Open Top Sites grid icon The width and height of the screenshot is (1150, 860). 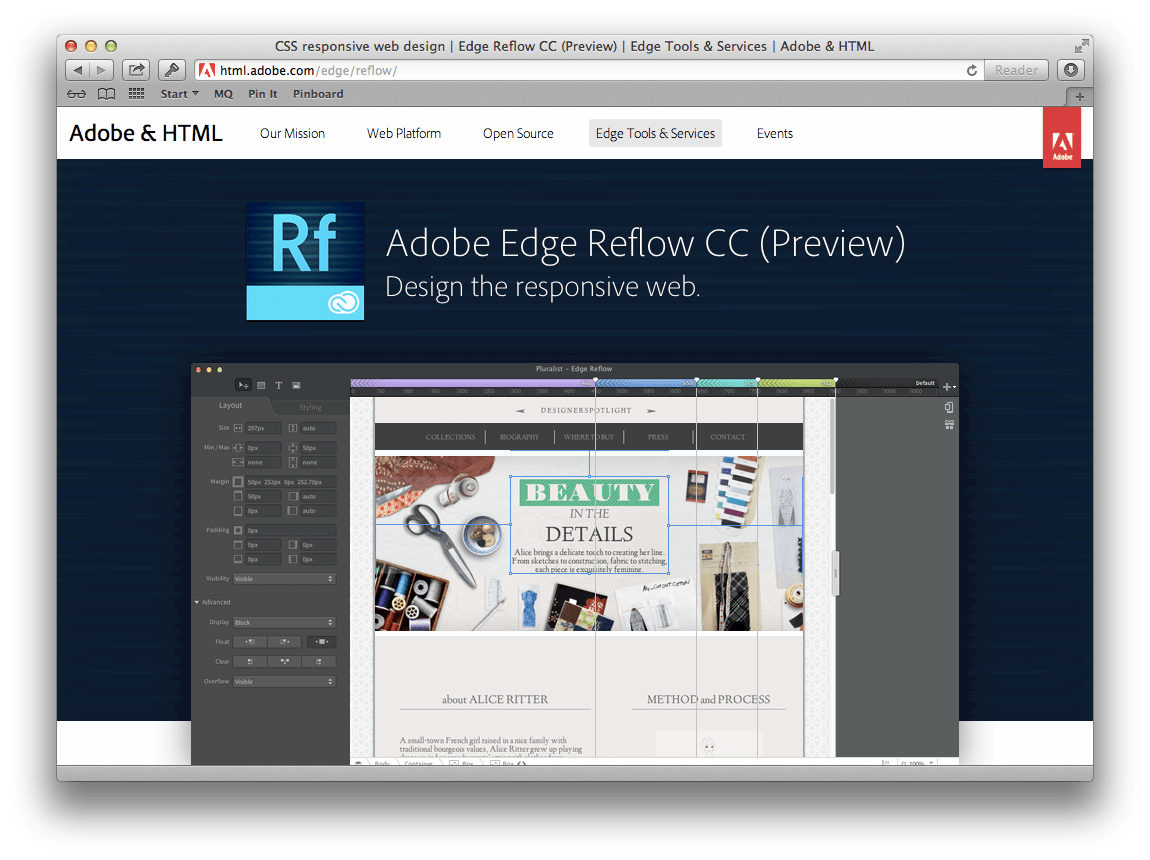(x=136, y=94)
